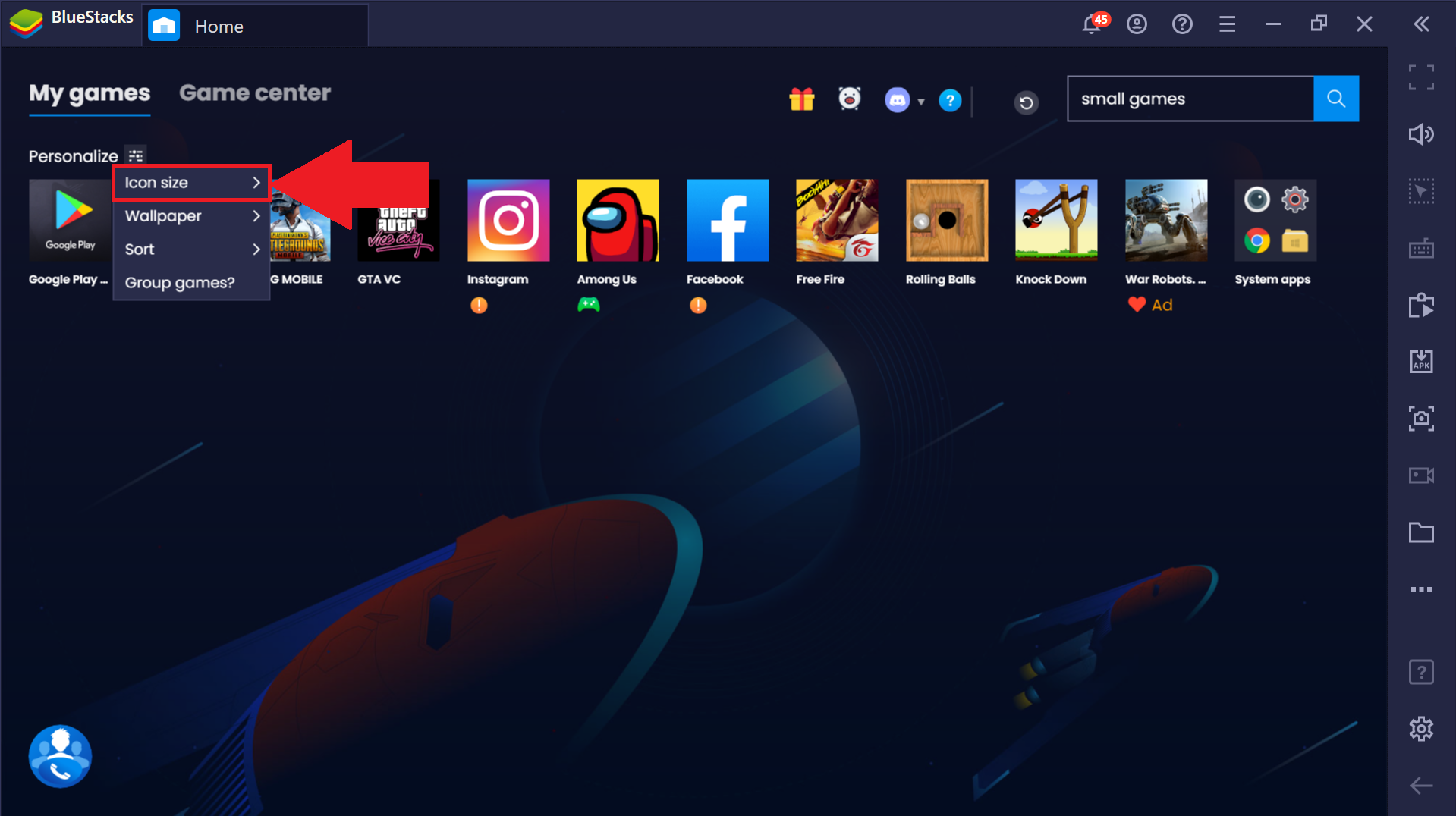Expand the Discord dropdown arrow
This screenshot has width=1456, height=816.
pos(921,102)
